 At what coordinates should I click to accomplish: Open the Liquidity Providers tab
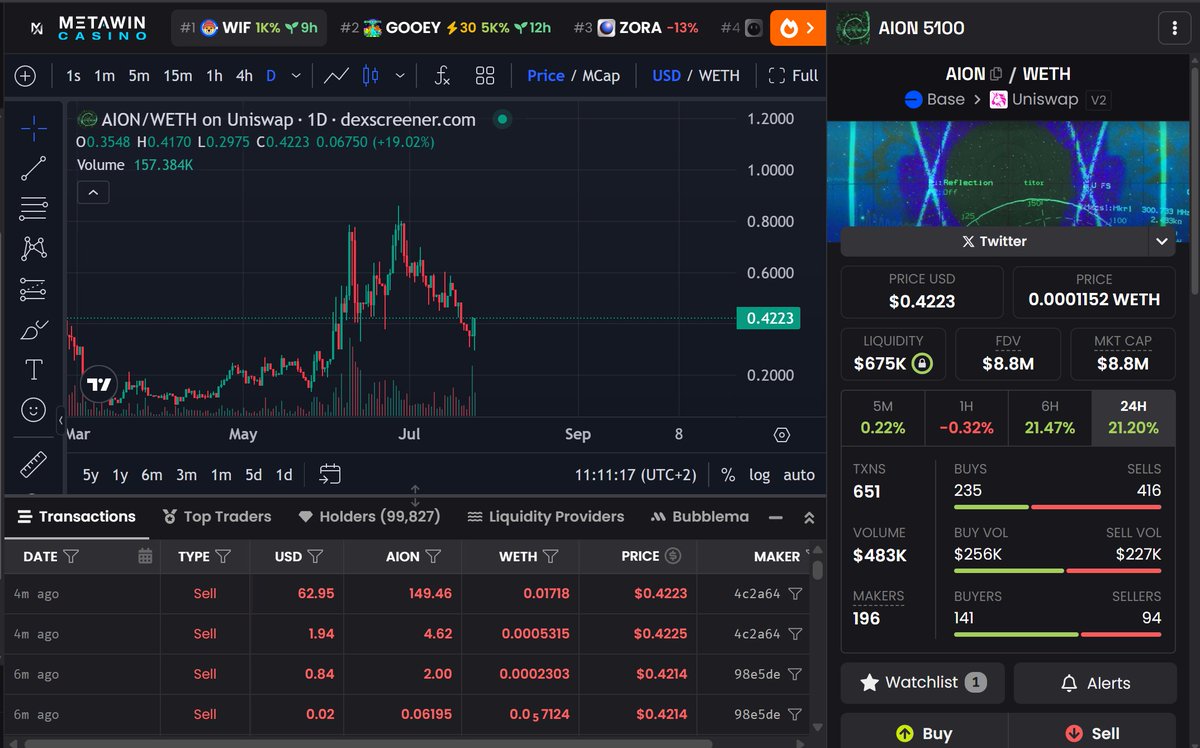[x=546, y=517]
